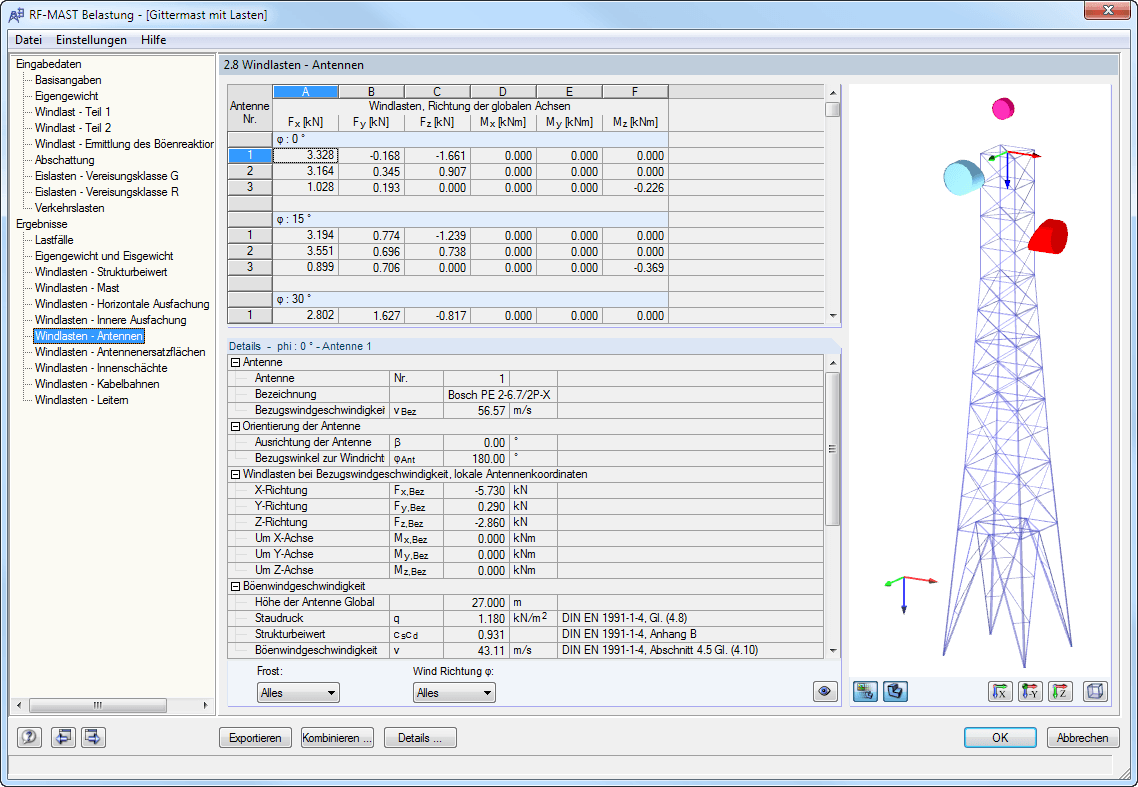Click the RF-MAST application icon in title bar
This screenshot has width=1138, height=787.
click(x=16, y=15)
